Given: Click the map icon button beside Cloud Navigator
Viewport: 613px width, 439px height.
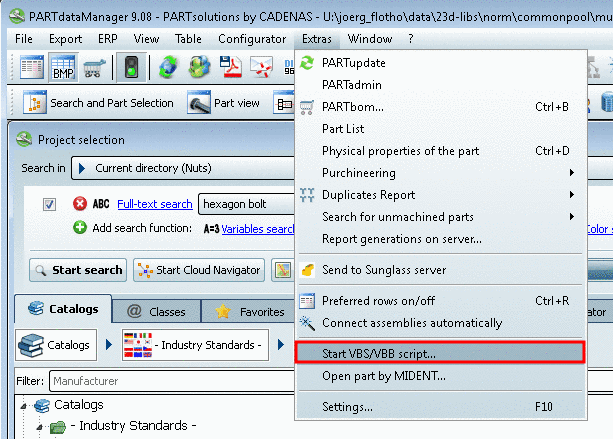Looking at the screenshot, I should 283,270.
